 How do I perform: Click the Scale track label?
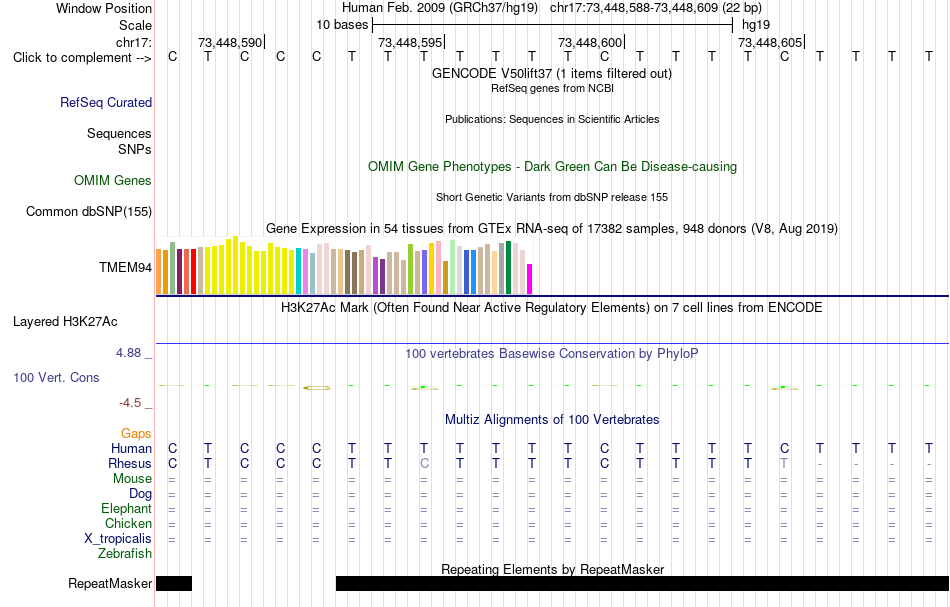(136, 25)
